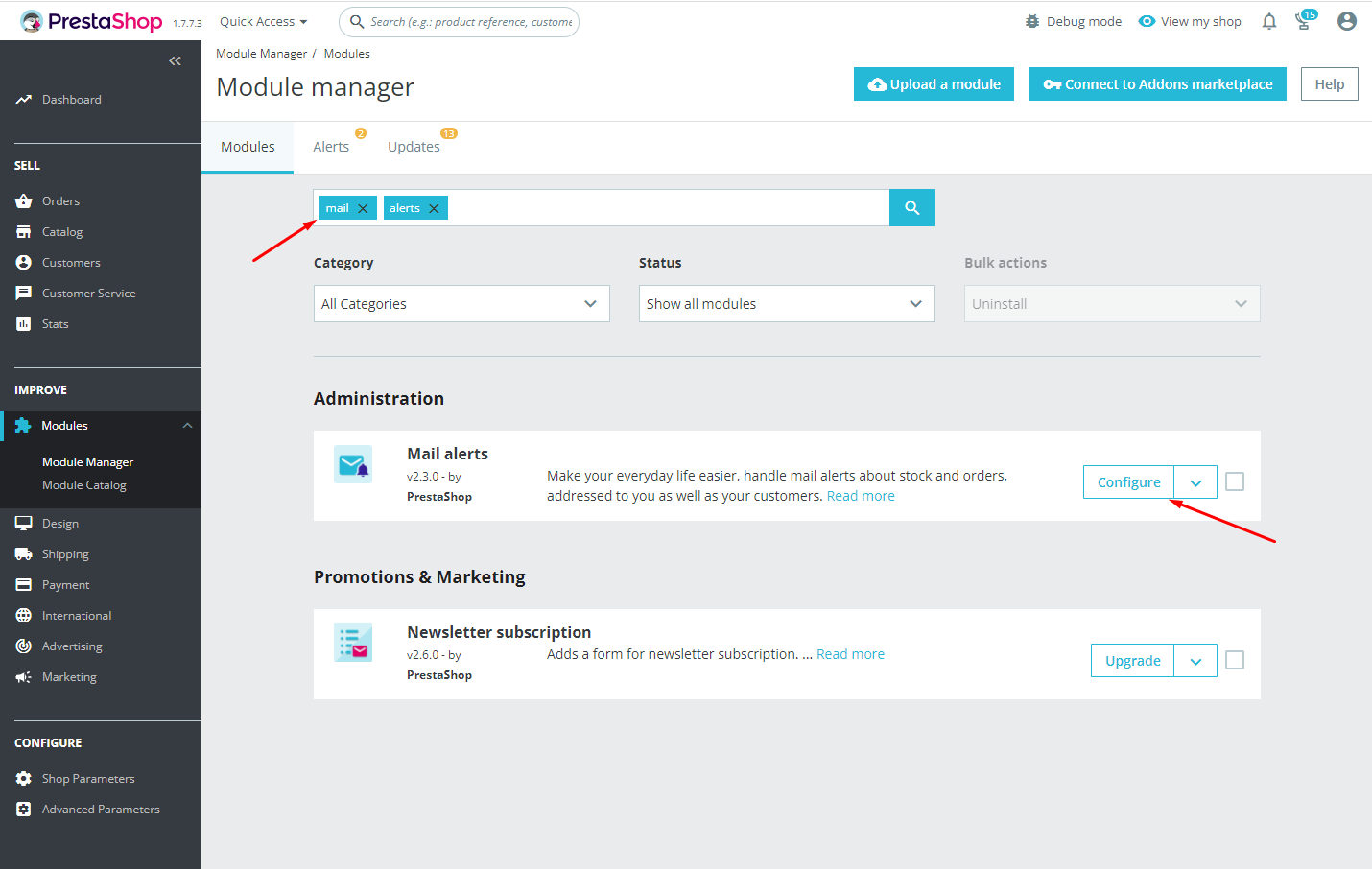Viewport: 1372px width, 869px height.
Task: Click the Debug mode bug icon
Action: (1032, 21)
